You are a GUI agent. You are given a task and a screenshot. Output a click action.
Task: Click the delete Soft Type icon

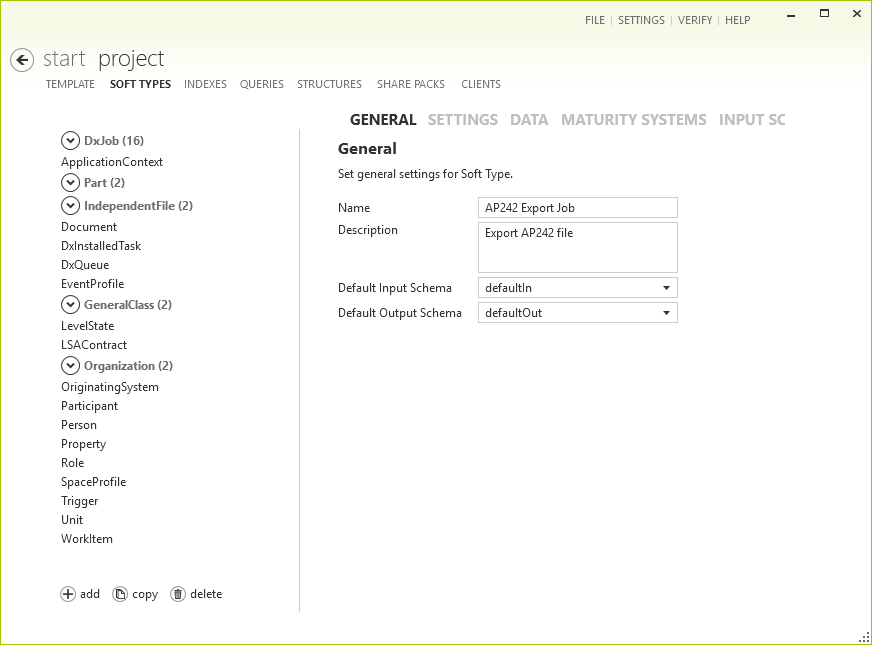pyautogui.click(x=178, y=593)
